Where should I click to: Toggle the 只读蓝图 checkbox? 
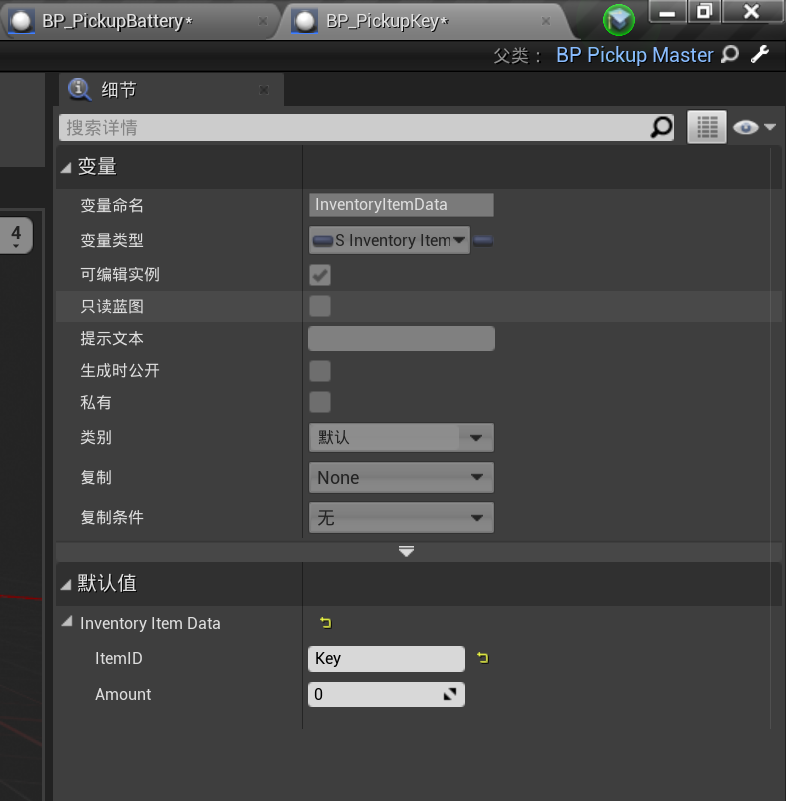(x=320, y=307)
